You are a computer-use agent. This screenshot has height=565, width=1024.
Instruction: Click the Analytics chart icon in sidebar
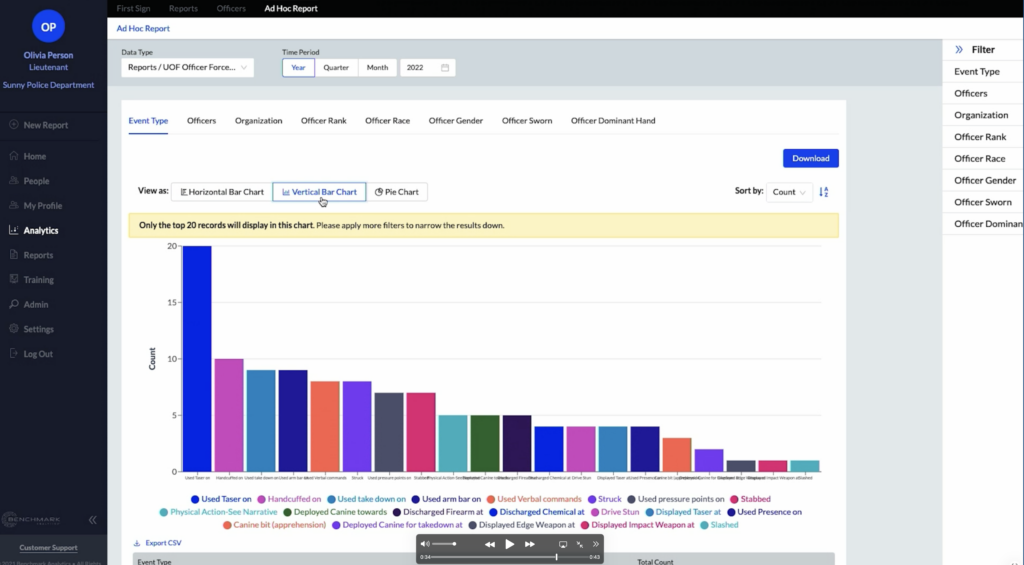point(13,231)
